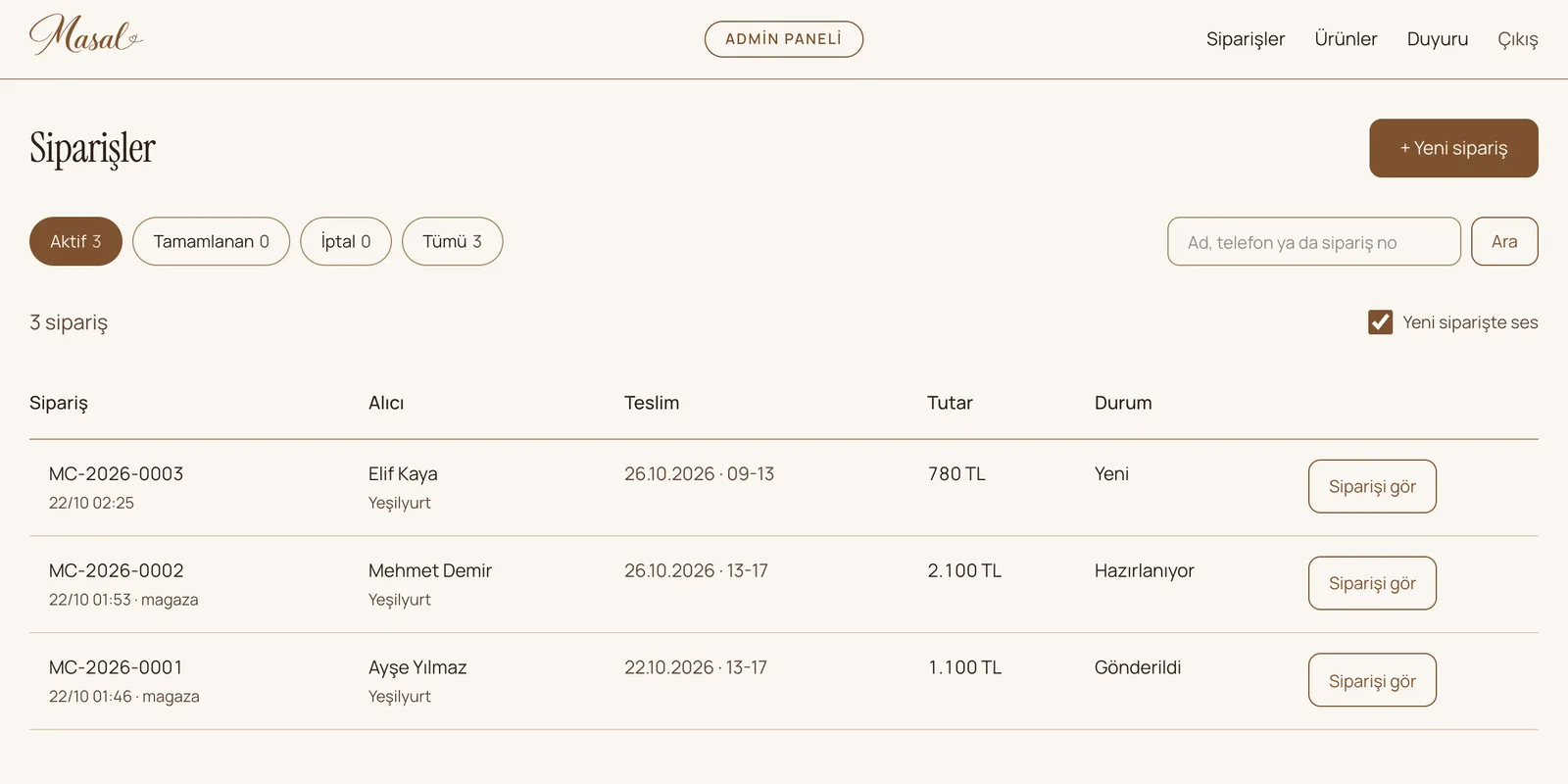This screenshot has height=784, width=1568.
Task: Open order MC-2026-0003 with Siparişi gör
Action: tap(1372, 486)
